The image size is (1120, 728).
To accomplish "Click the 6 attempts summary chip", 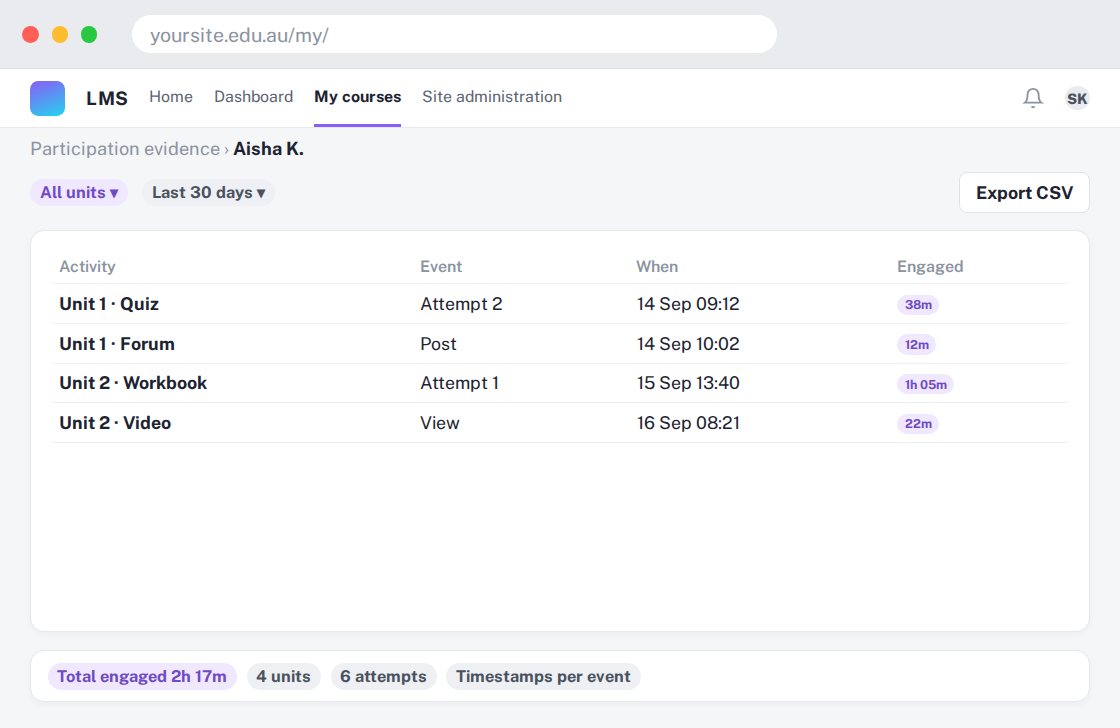I will click(x=384, y=677).
